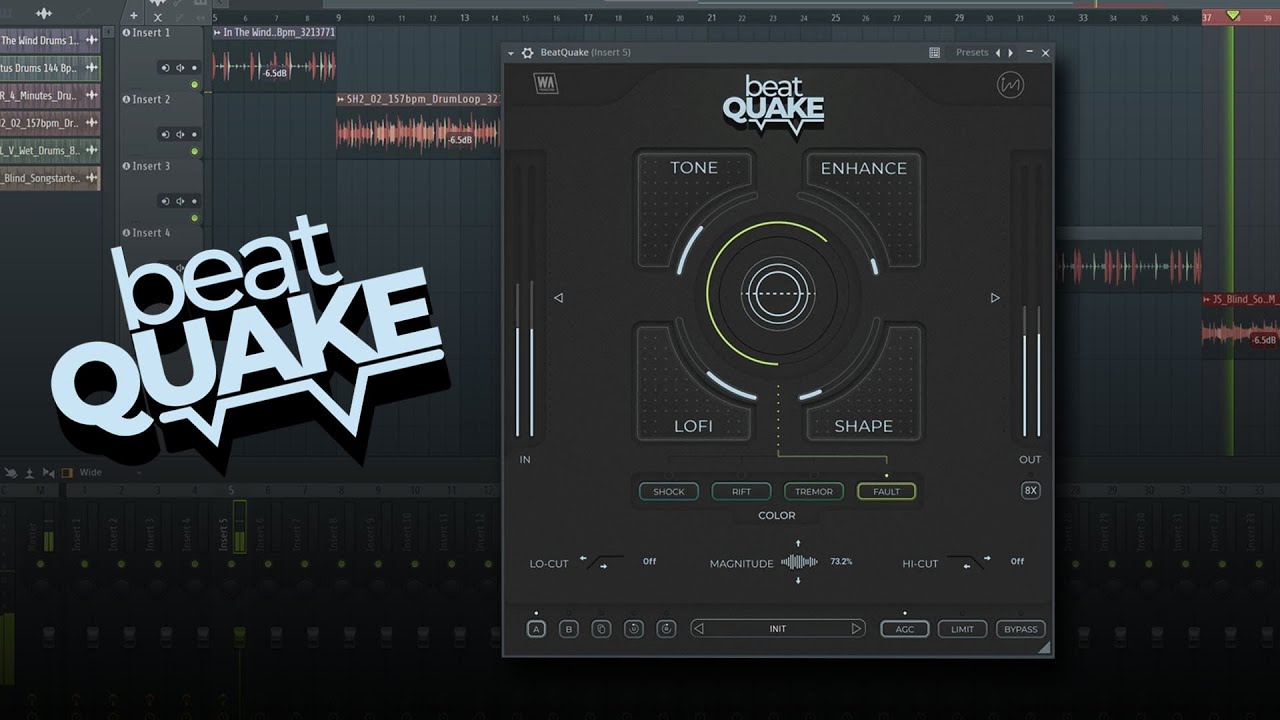Click the plugin resize corner handle
Image resolution: width=1280 pixels, height=720 pixels.
click(1044, 649)
